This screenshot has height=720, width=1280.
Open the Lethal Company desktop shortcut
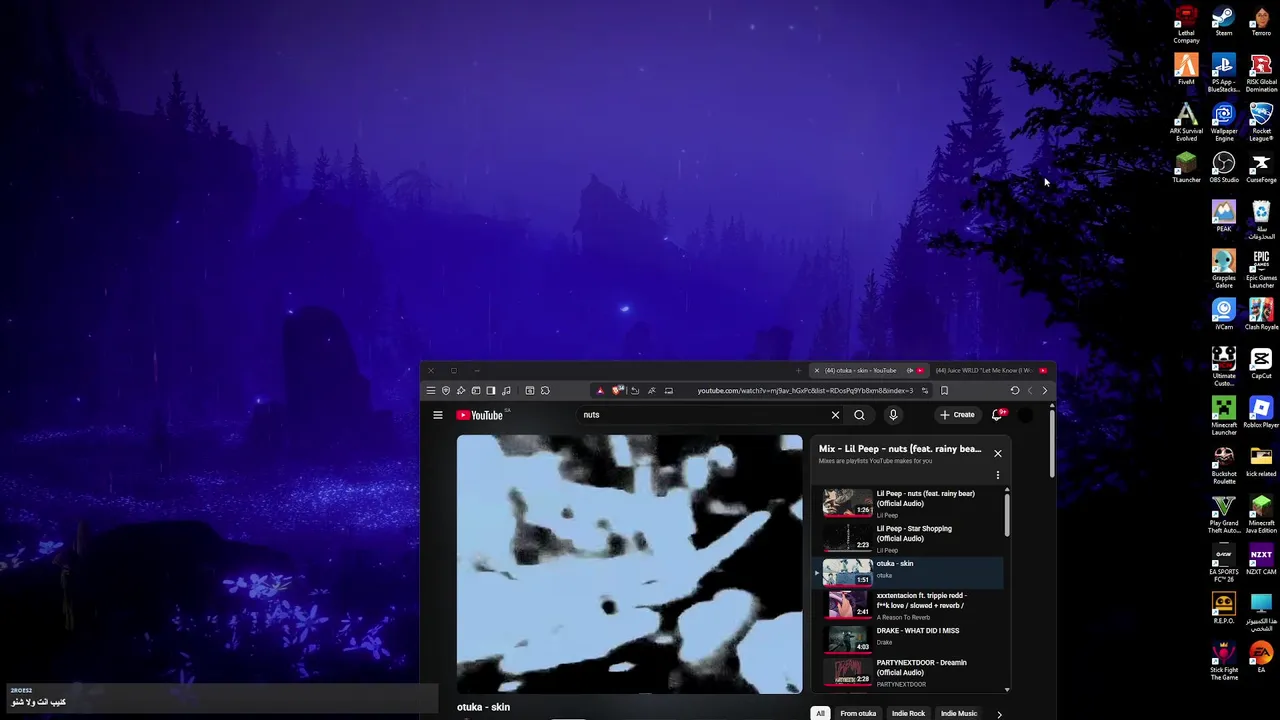point(1186,25)
